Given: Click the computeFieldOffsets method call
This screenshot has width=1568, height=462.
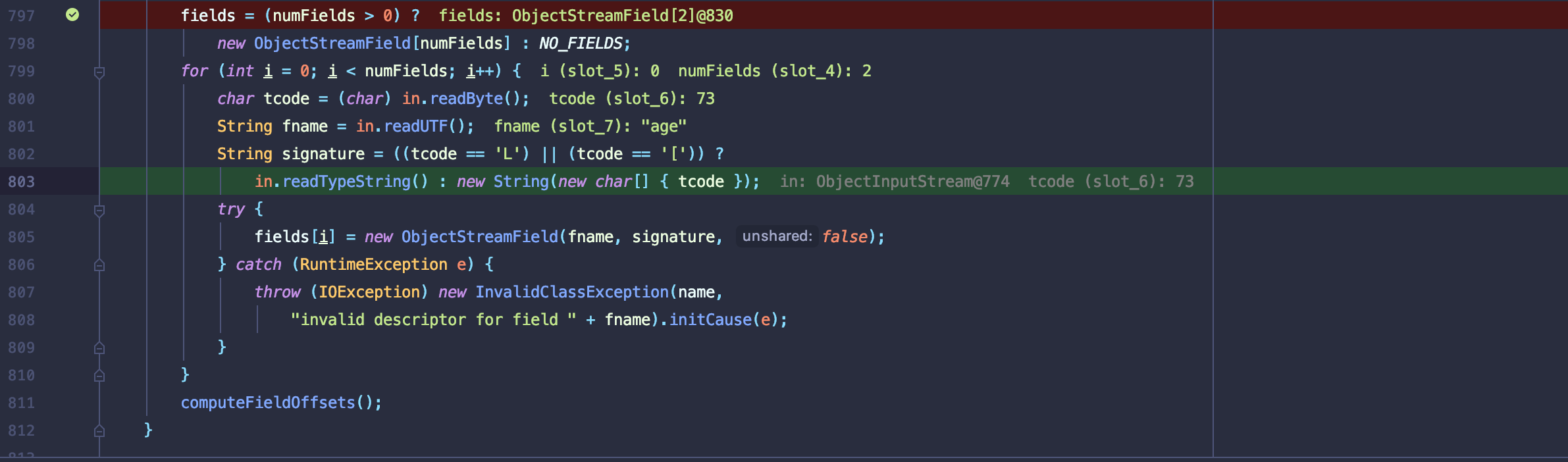Looking at the screenshot, I should tap(268, 403).
